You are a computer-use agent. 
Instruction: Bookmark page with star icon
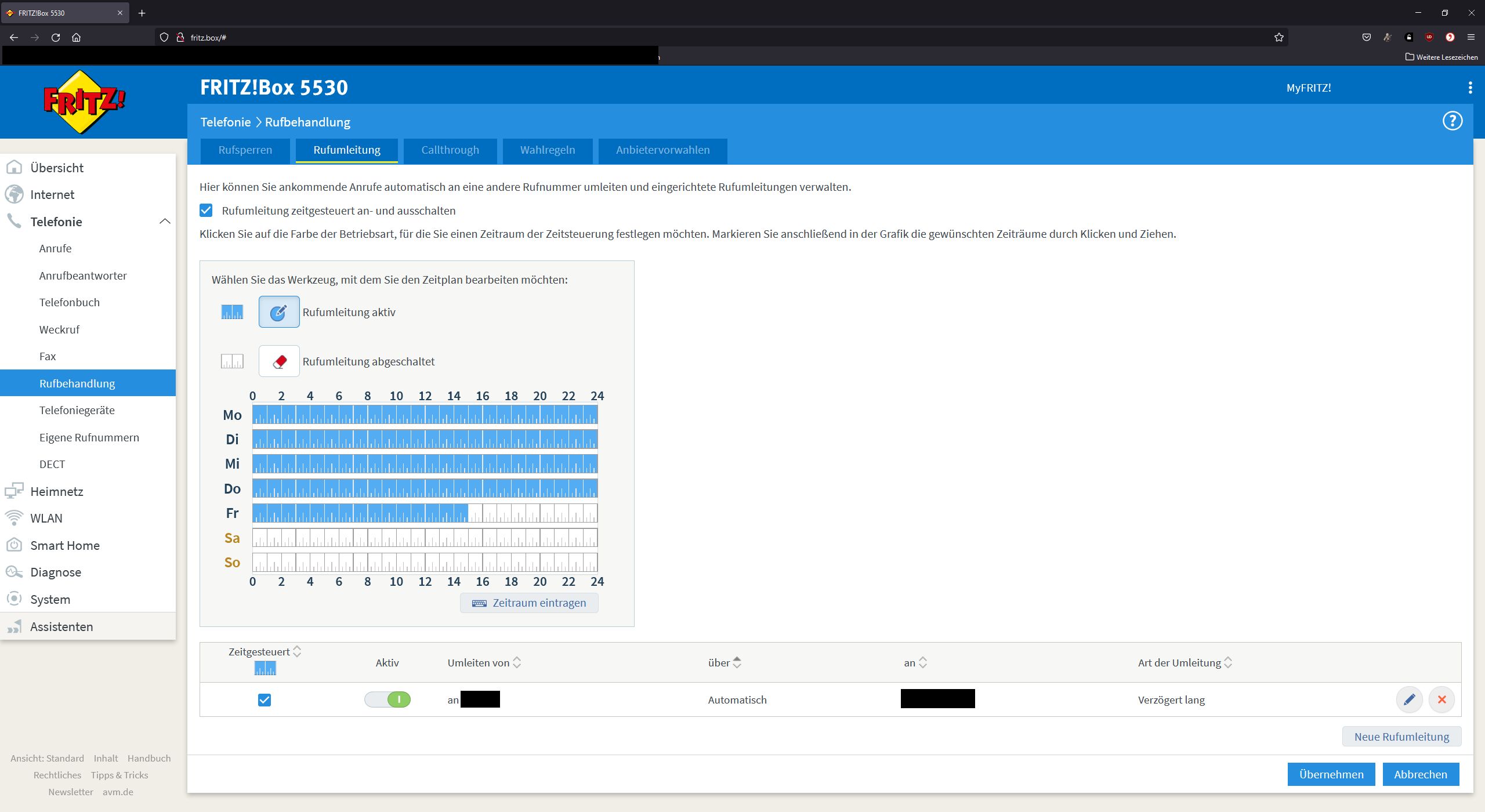point(1278,38)
